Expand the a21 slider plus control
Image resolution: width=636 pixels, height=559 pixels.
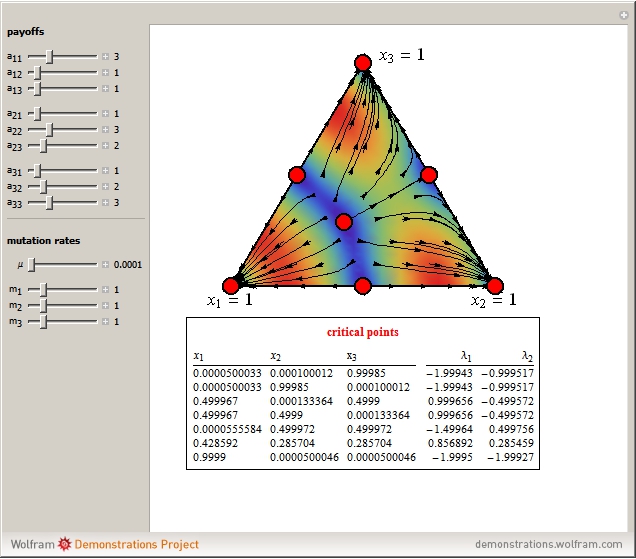[105, 114]
